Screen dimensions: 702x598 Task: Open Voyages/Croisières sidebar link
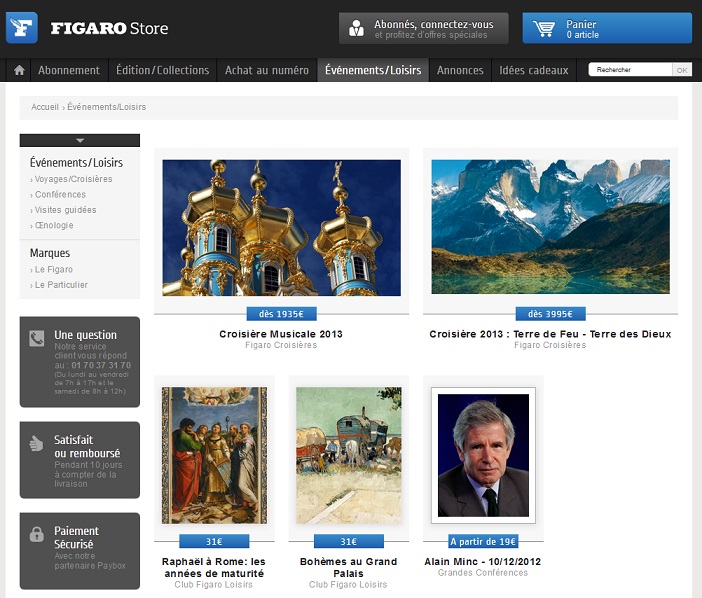pyautogui.click(x=73, y=179)
